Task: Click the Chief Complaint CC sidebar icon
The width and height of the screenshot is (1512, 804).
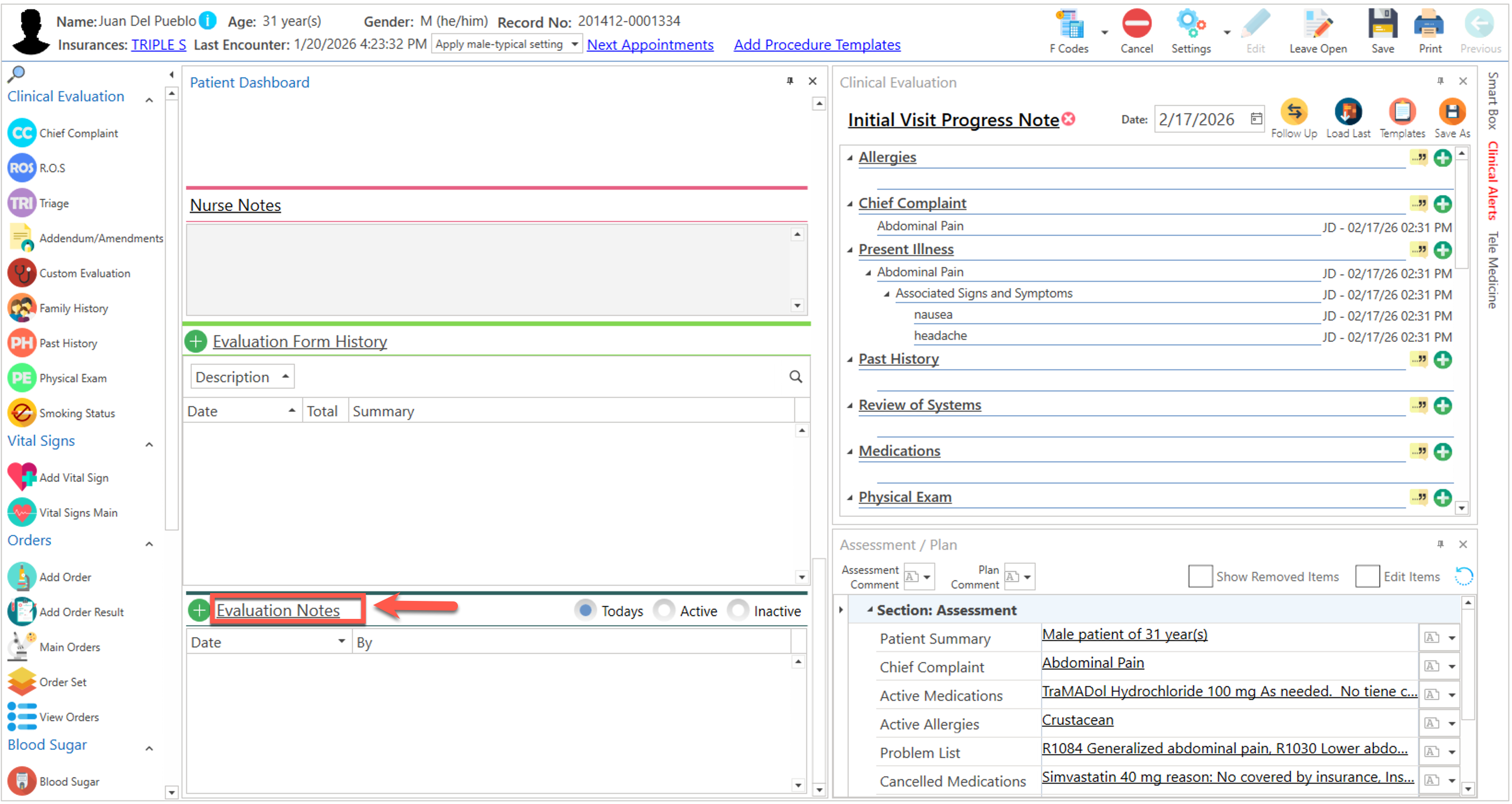Action: coord(22,133)
